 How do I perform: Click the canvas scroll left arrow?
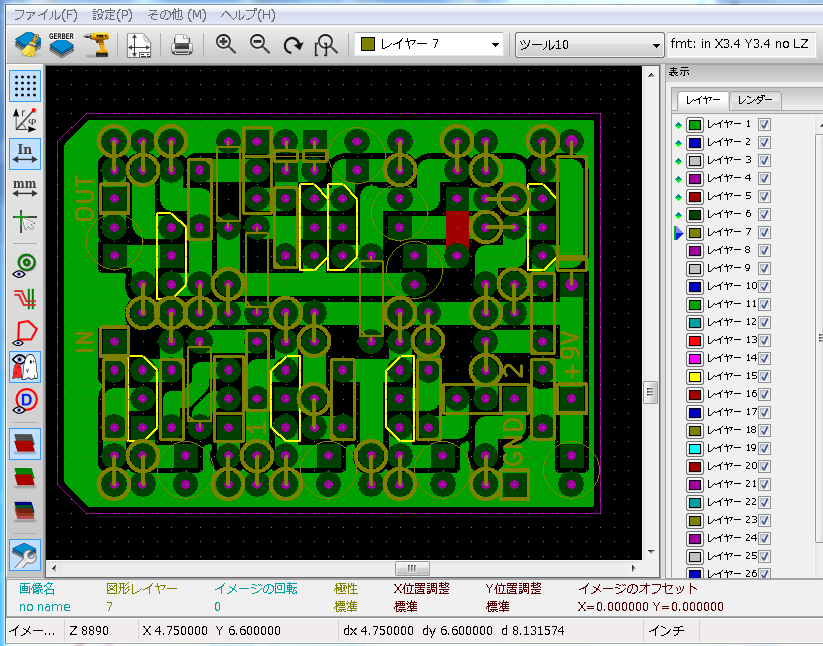point(54,568)
